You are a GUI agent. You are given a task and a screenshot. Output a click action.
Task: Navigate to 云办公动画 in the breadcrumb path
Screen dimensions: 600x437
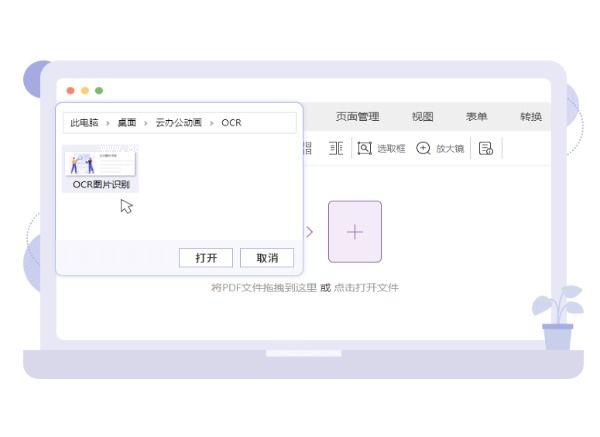pos(178,123)
